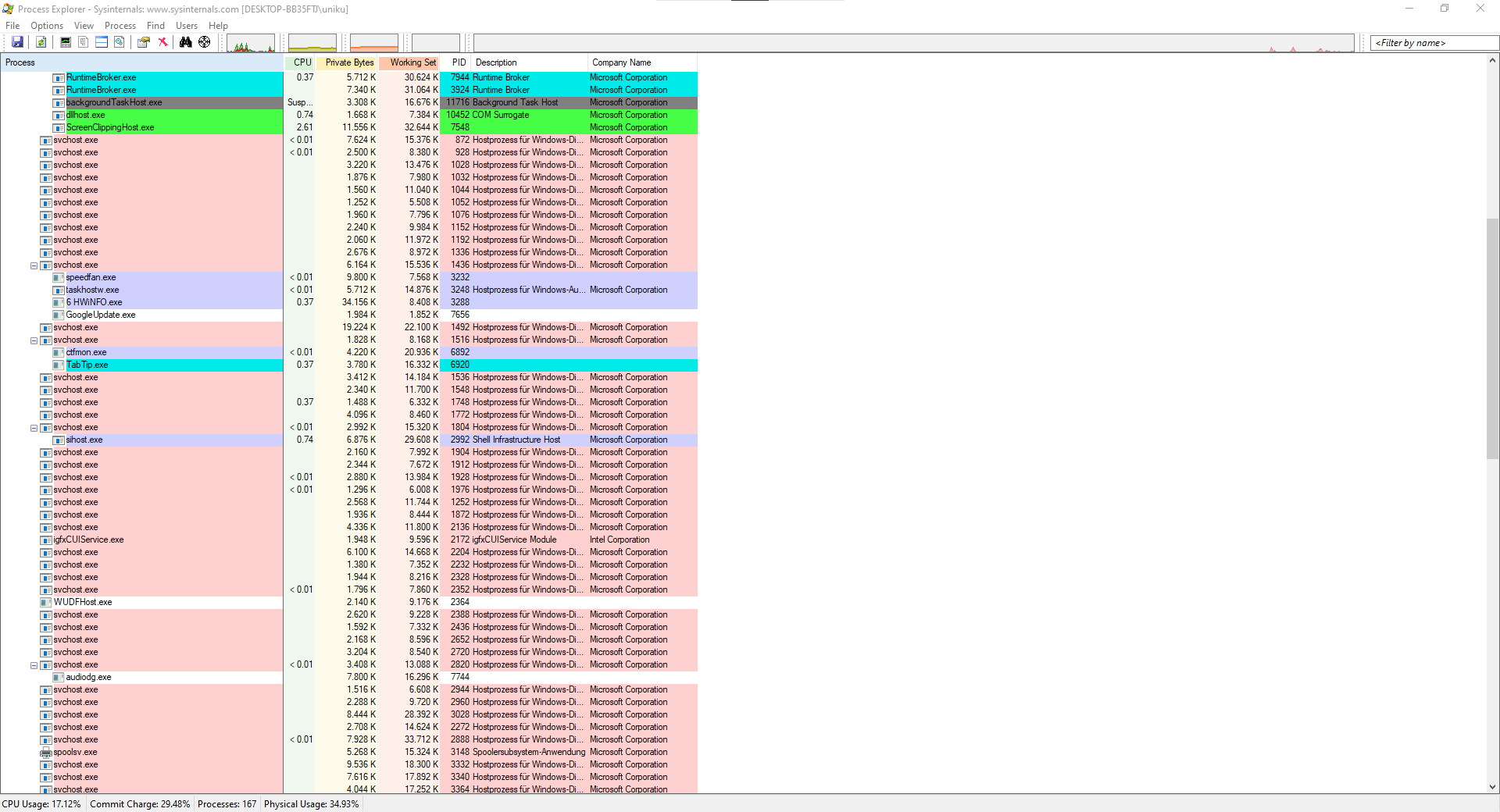
Task: Open the Users menu
Action: pyautogui.click(x=187, y=26)
